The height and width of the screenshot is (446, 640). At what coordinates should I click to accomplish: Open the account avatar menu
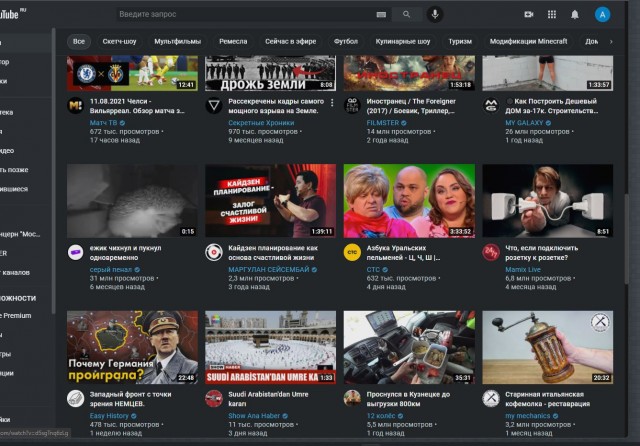602,15
